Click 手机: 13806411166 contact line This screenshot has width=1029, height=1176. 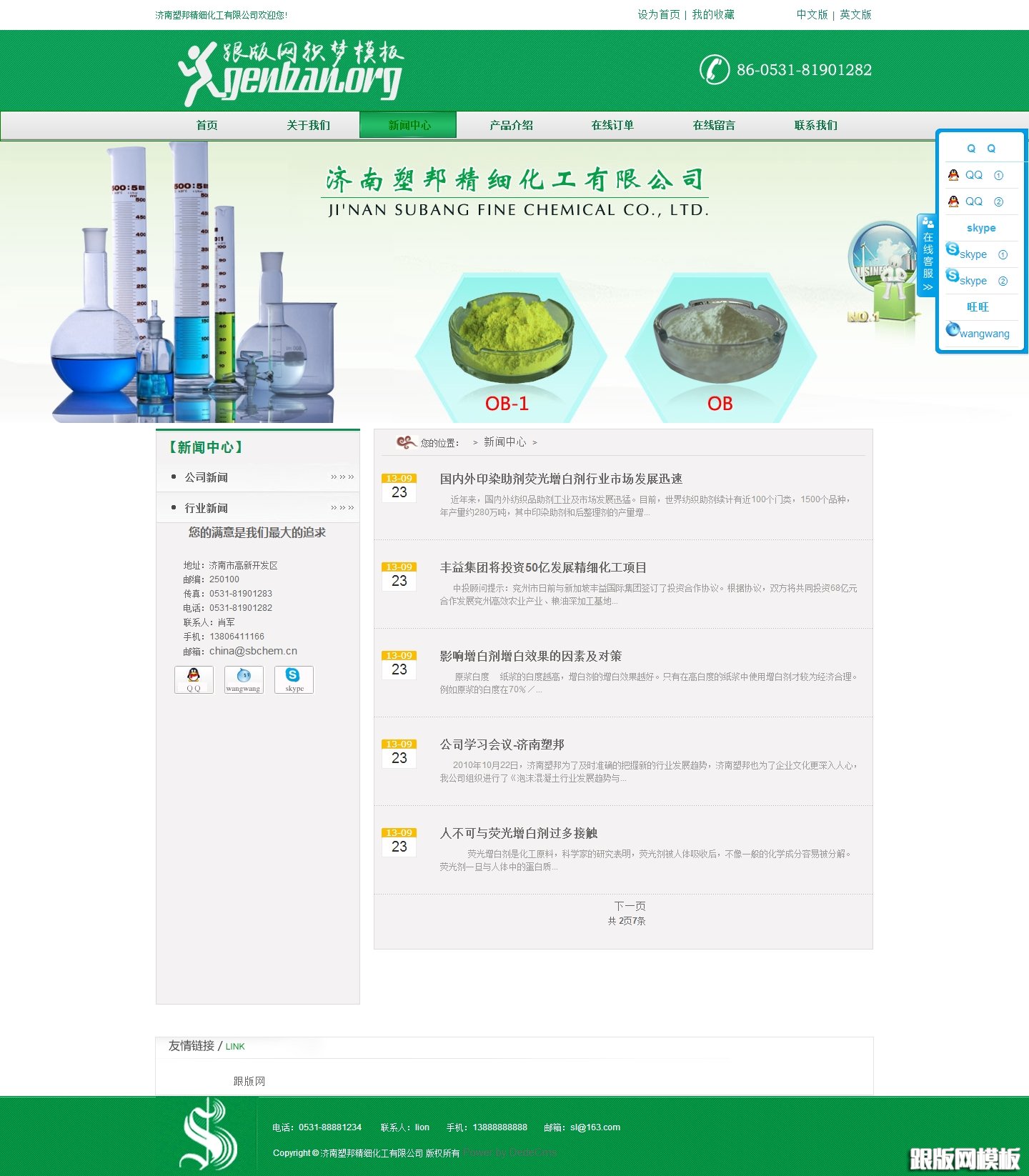pos(224,637)
